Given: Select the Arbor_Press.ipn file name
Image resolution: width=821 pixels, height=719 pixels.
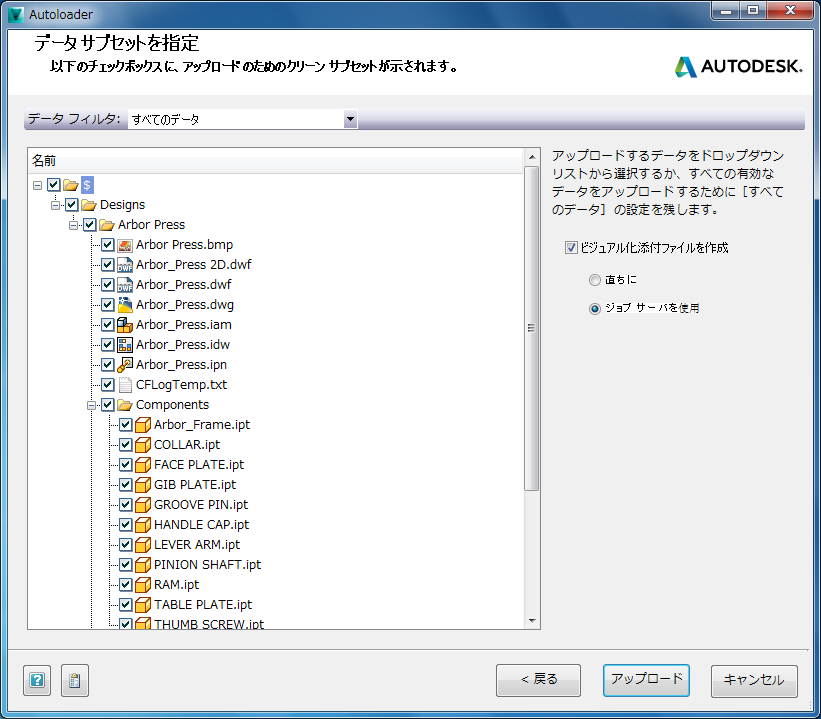Looking at the screenshot, I should [x=181, y=364].
